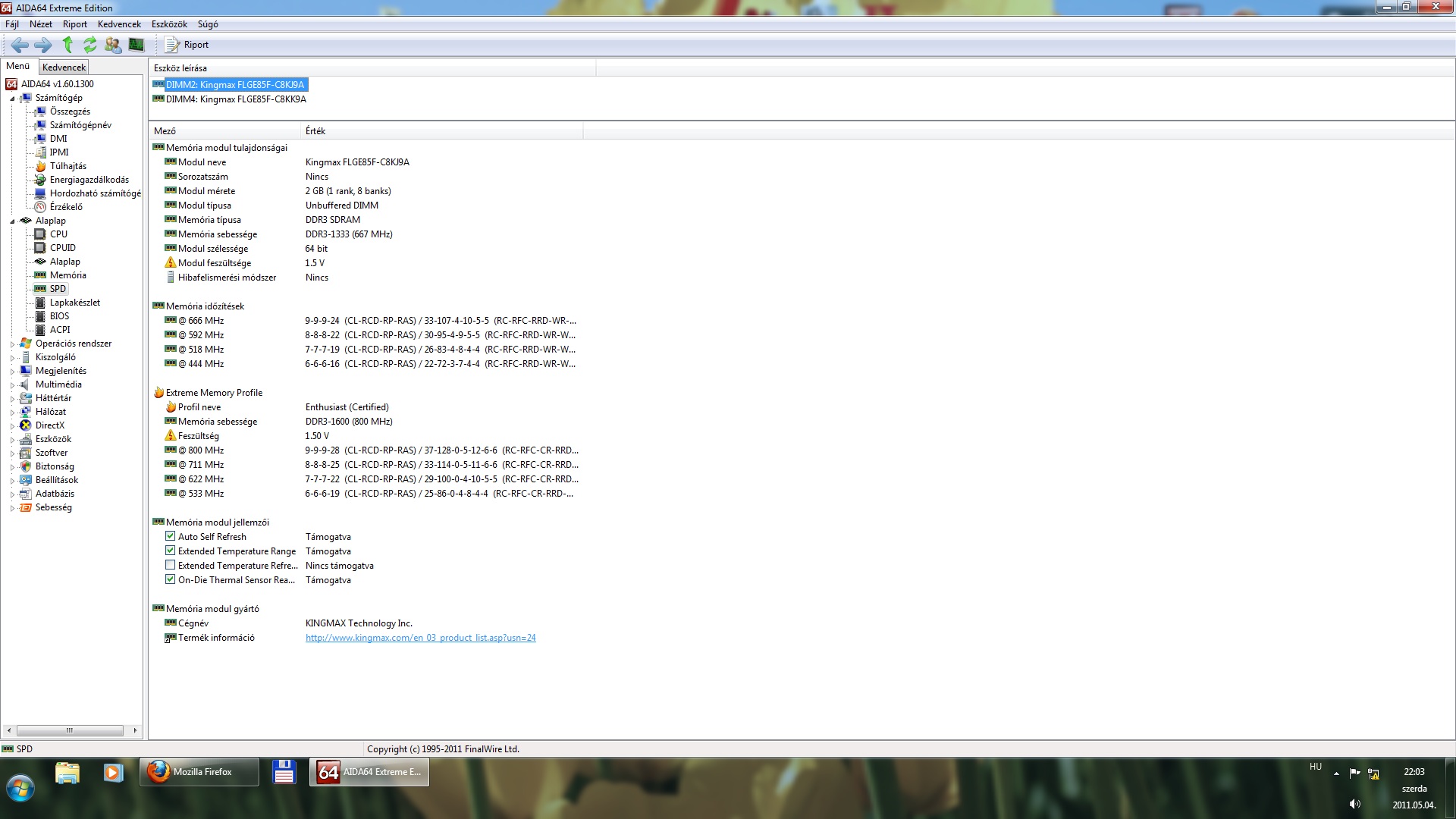Expand the Operációs rendszer node
Image resolution: width=1456 pixels, height=819 pixels.
(12, 344)
